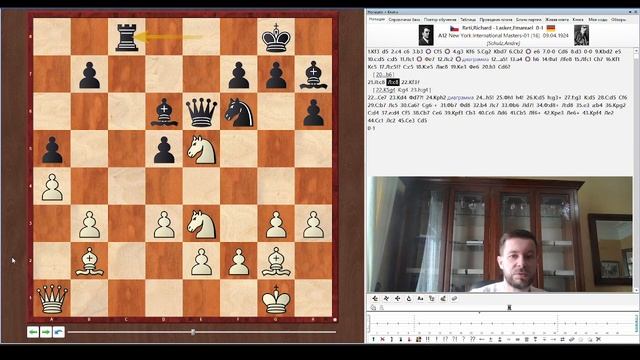640x360 pixels.
Task: Add the '=' equal position symbol
Action: click(509, 339)
